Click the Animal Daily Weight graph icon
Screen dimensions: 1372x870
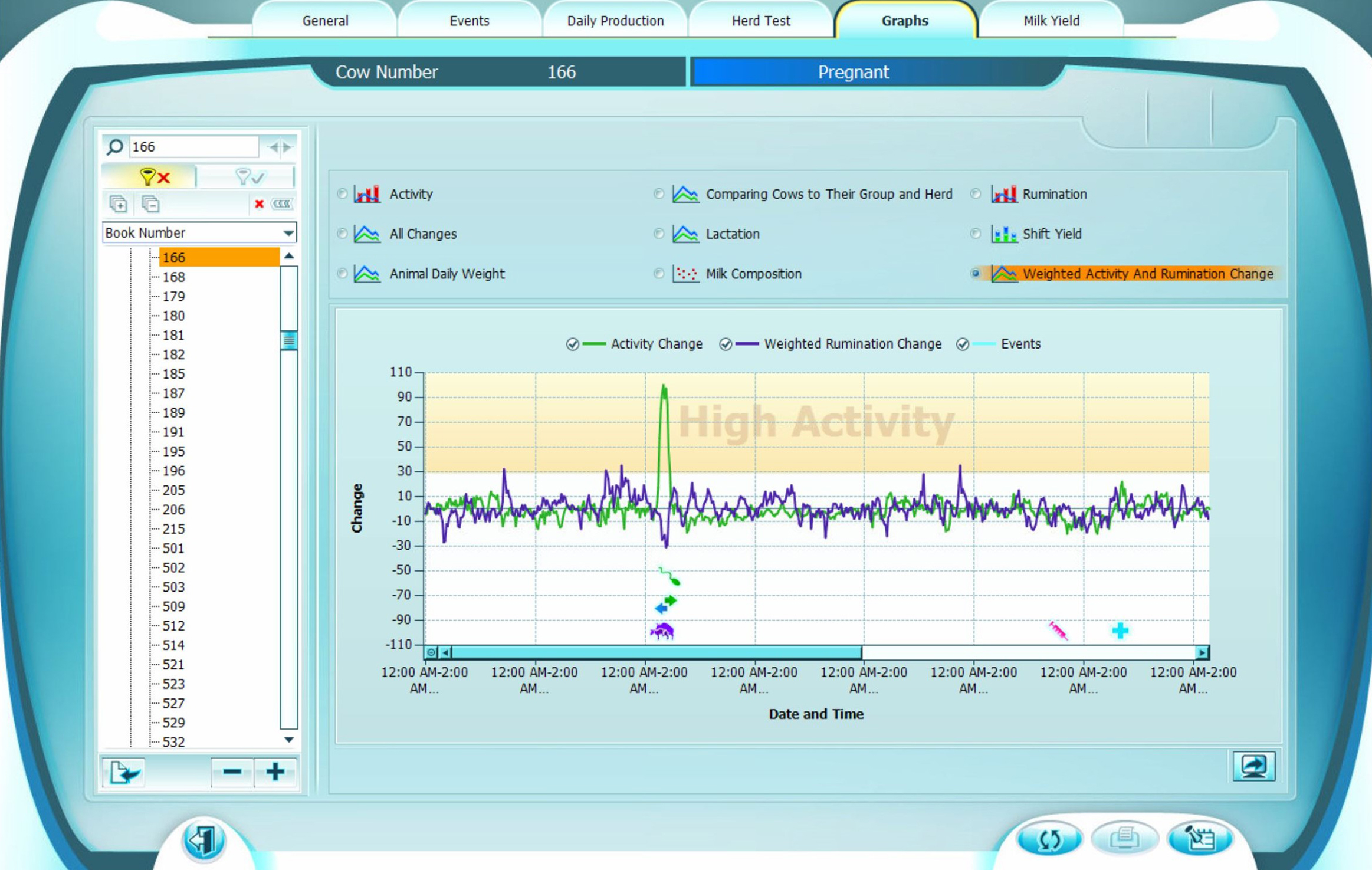(367, 274)
